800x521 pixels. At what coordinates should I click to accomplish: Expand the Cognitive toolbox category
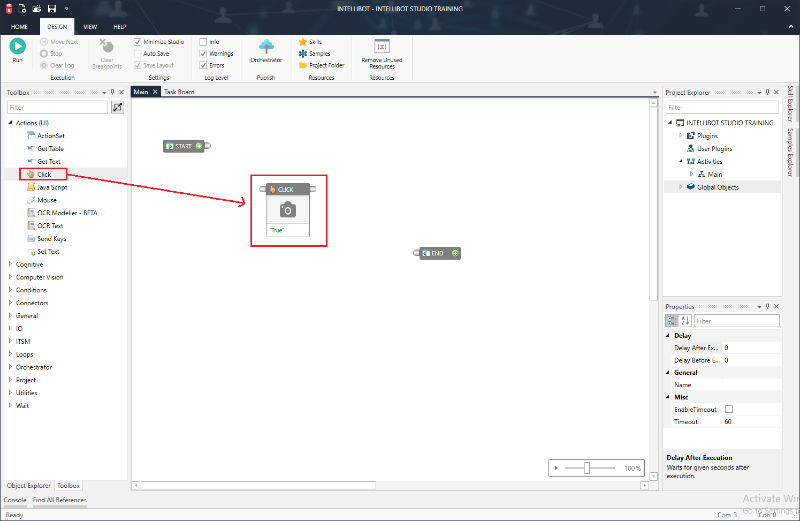click(11, 264)
